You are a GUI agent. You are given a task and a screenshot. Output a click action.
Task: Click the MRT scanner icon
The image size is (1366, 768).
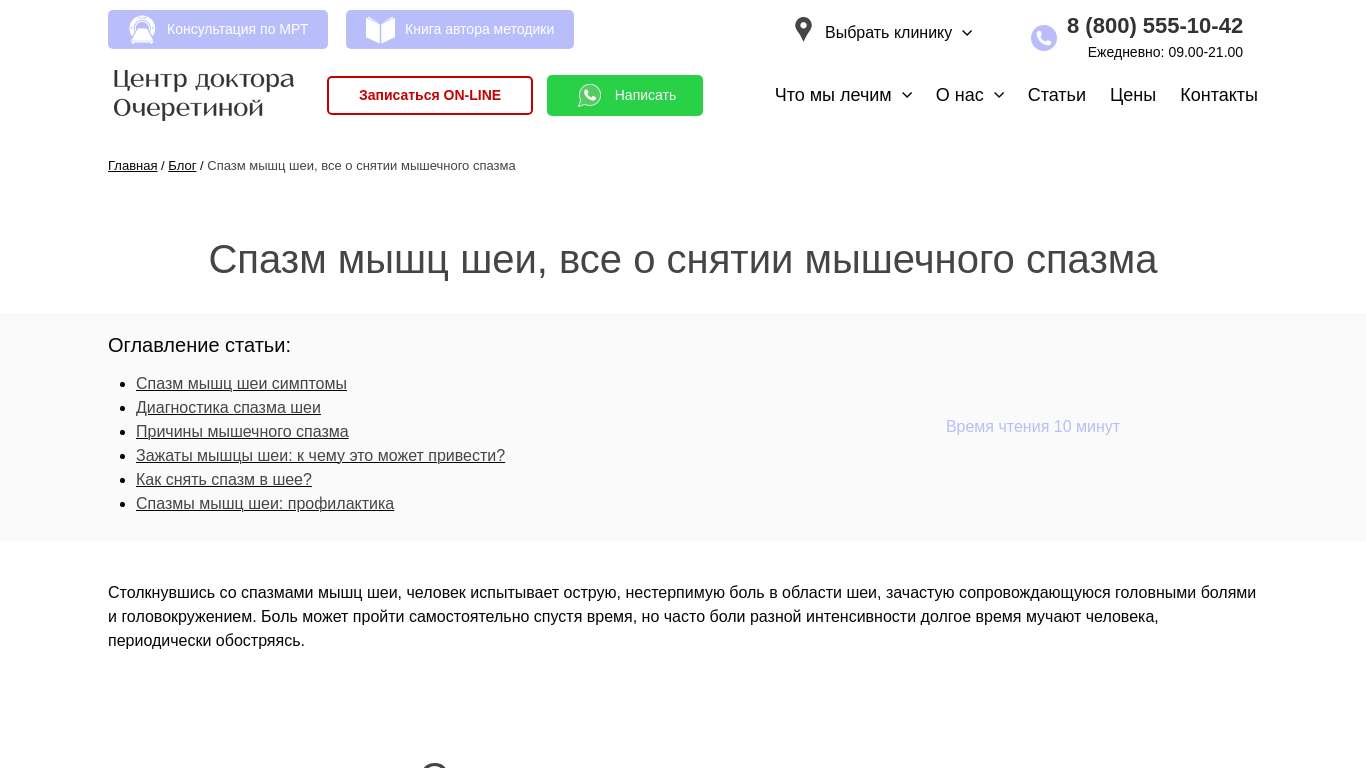(x=142, y=30)
